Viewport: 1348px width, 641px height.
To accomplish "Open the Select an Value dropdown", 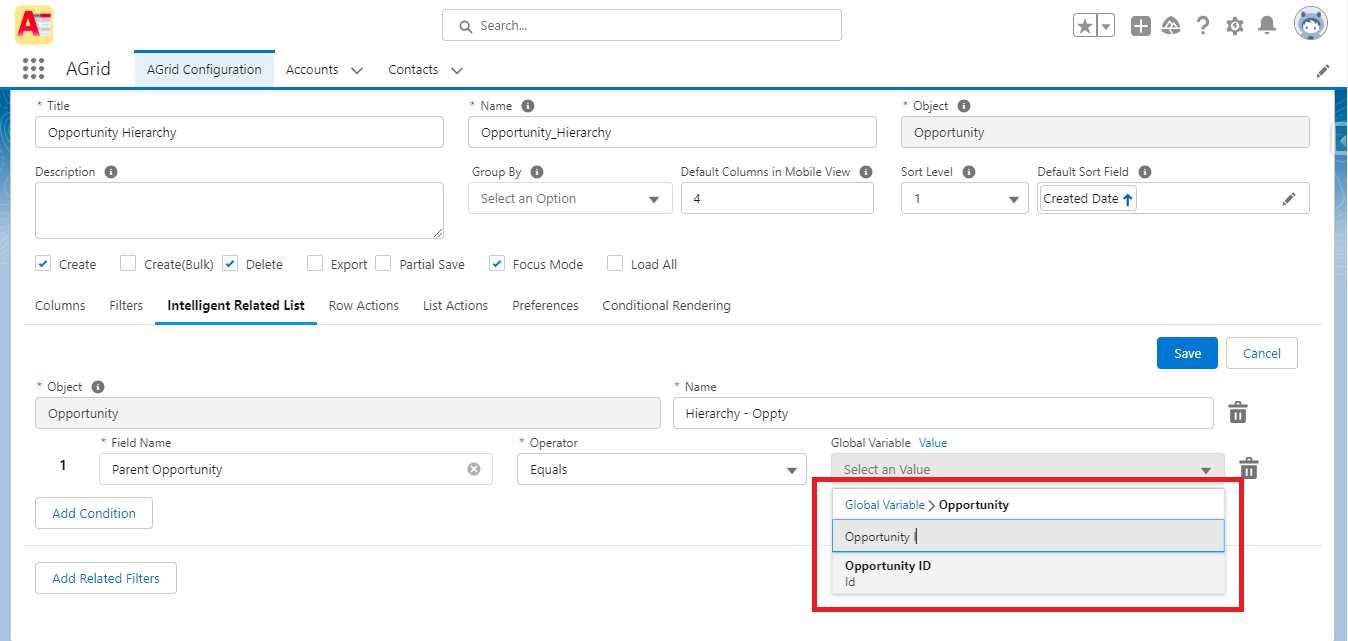I will pos(1028,469).
